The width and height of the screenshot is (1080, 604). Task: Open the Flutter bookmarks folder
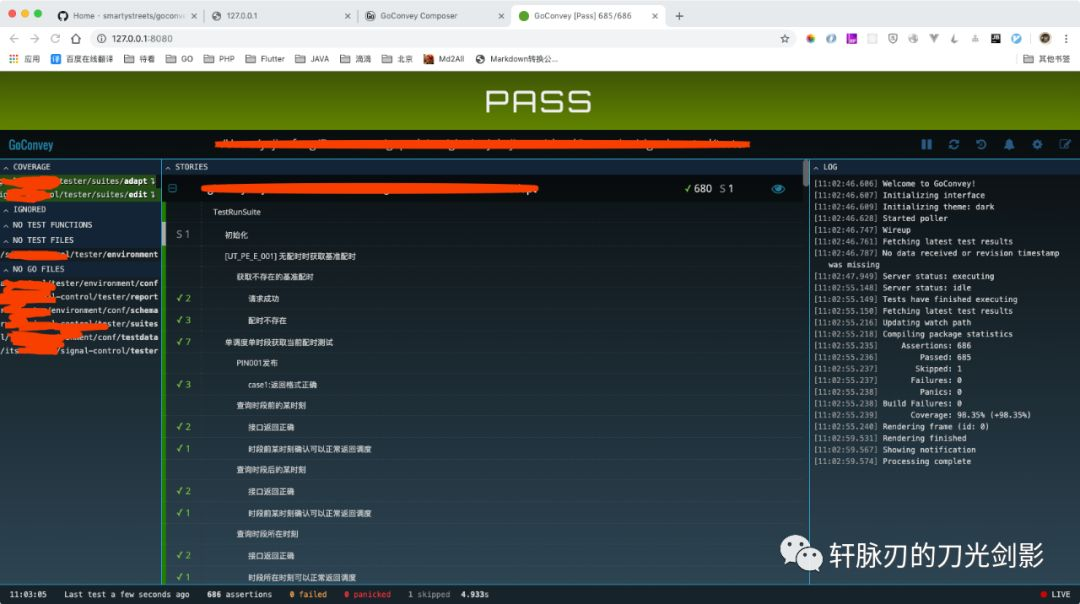point(264,59)
